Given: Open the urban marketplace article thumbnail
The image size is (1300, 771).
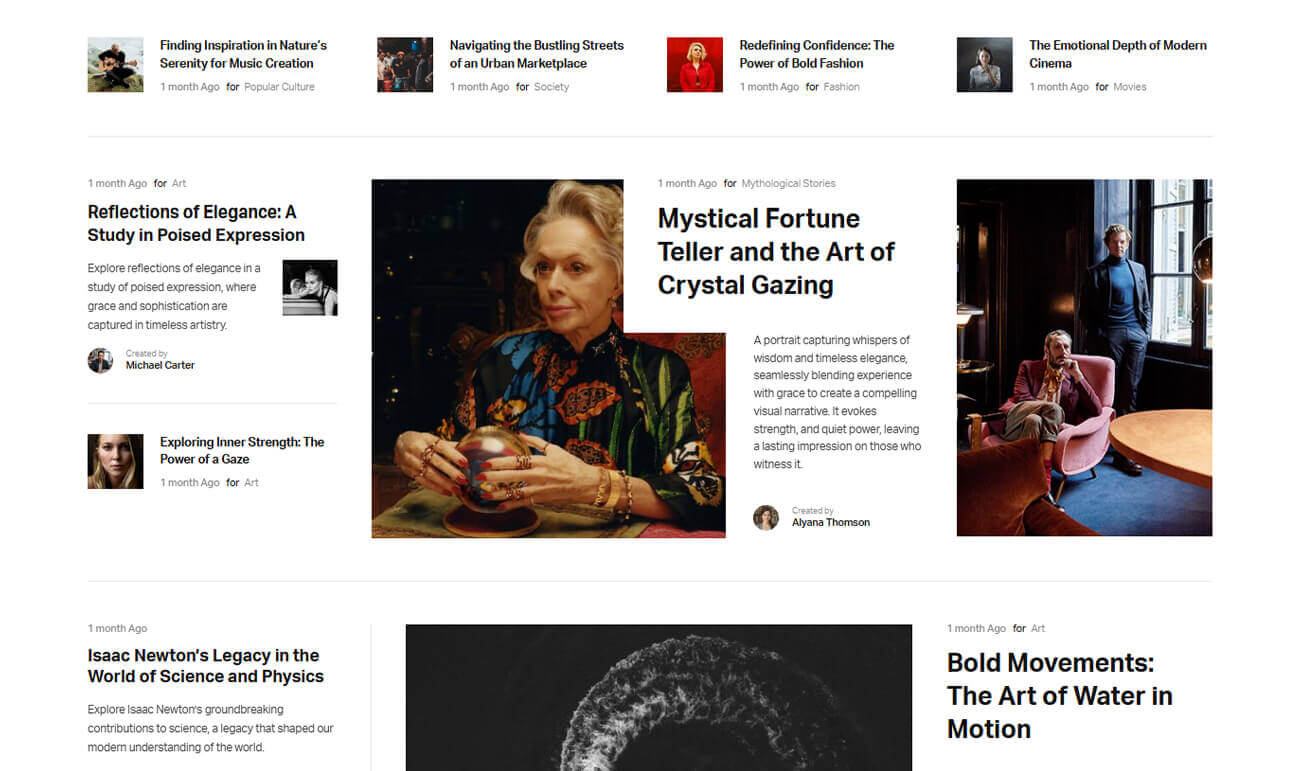Looking at the screenshot, I should click(x=405, y=65).
